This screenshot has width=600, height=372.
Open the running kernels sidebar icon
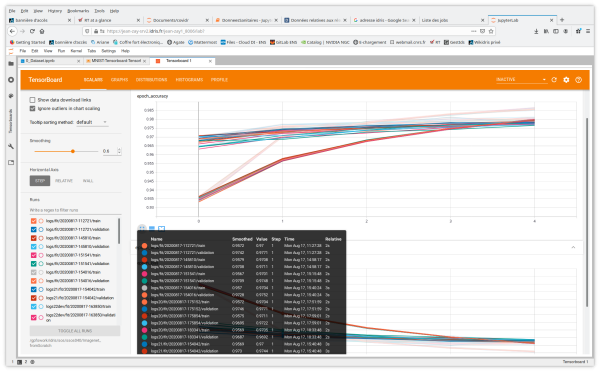point(11,80)
